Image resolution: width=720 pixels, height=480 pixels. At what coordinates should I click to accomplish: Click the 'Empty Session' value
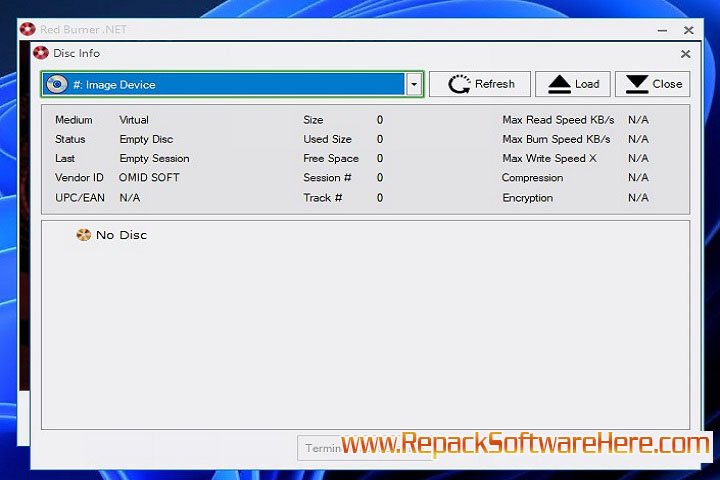pyautogui.click(x=154, y=158)
